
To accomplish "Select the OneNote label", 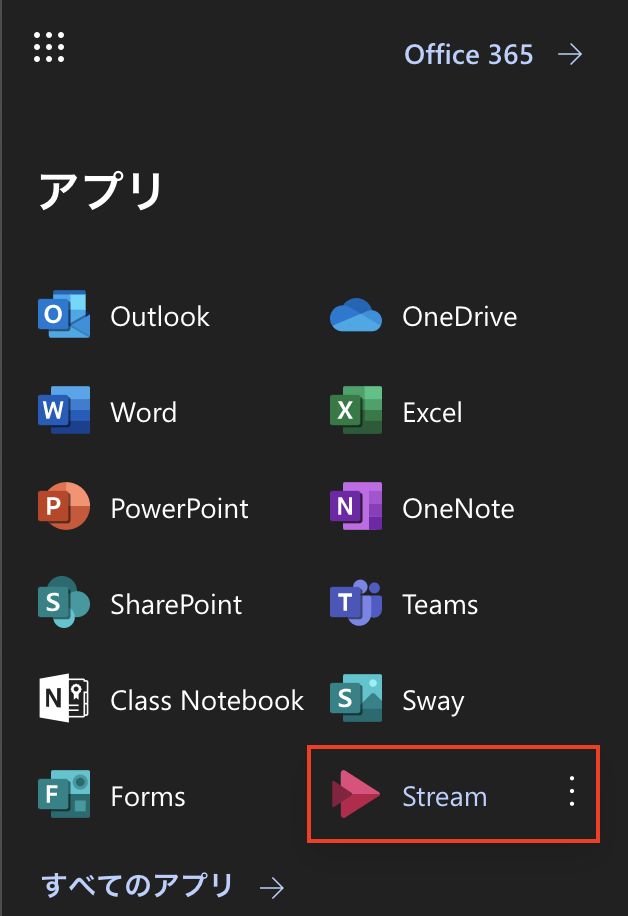I will point(459,508).
